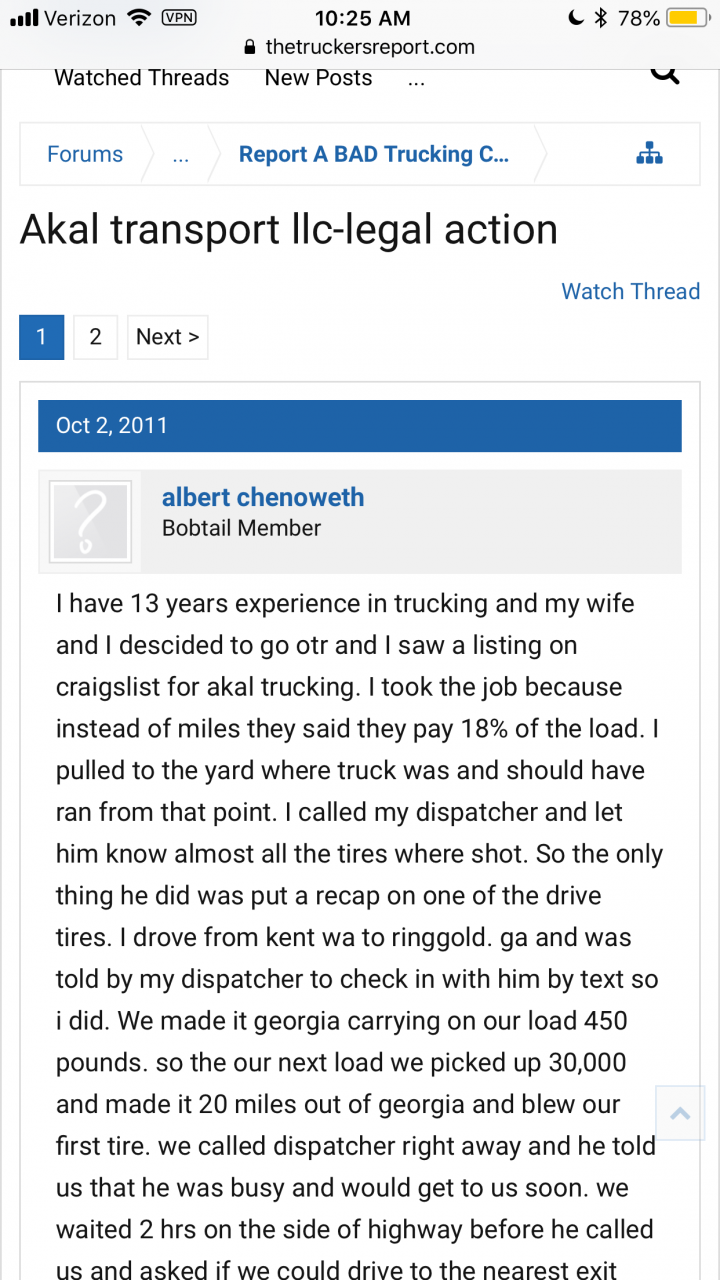The height and width of the screenshot is (1280, 720).
Task: Tap the battery icon in status bar
Action: tap(686, 18)
